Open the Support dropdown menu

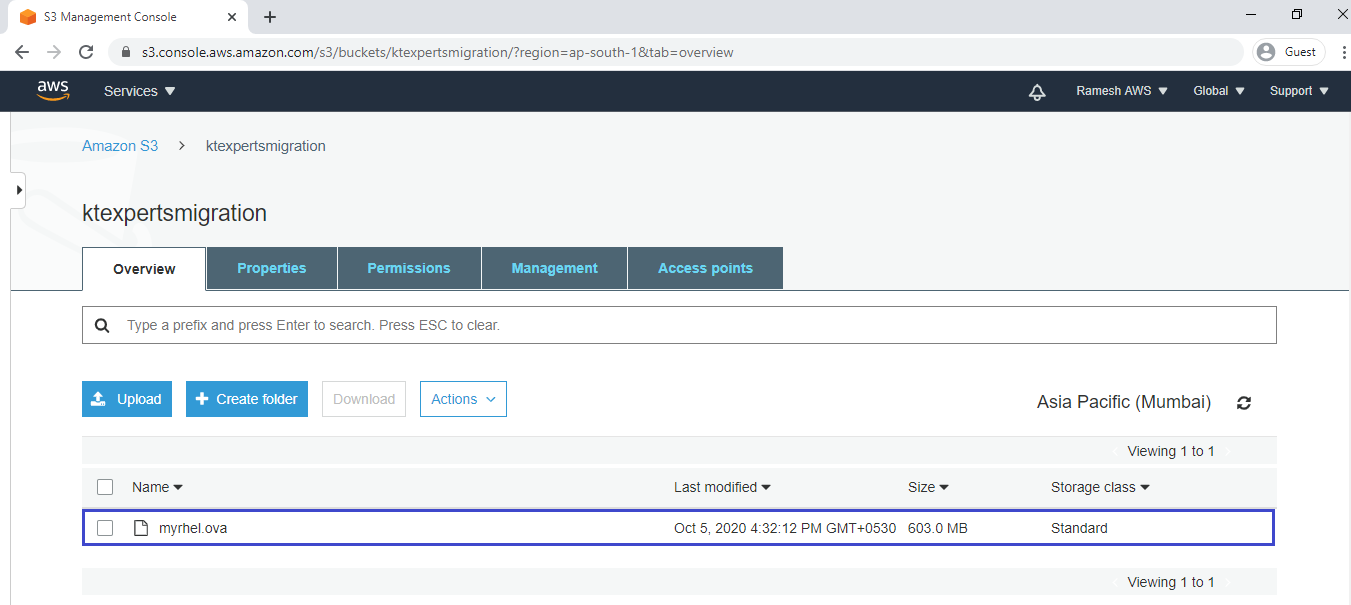pyautogui.click(x=1299, y=91)
